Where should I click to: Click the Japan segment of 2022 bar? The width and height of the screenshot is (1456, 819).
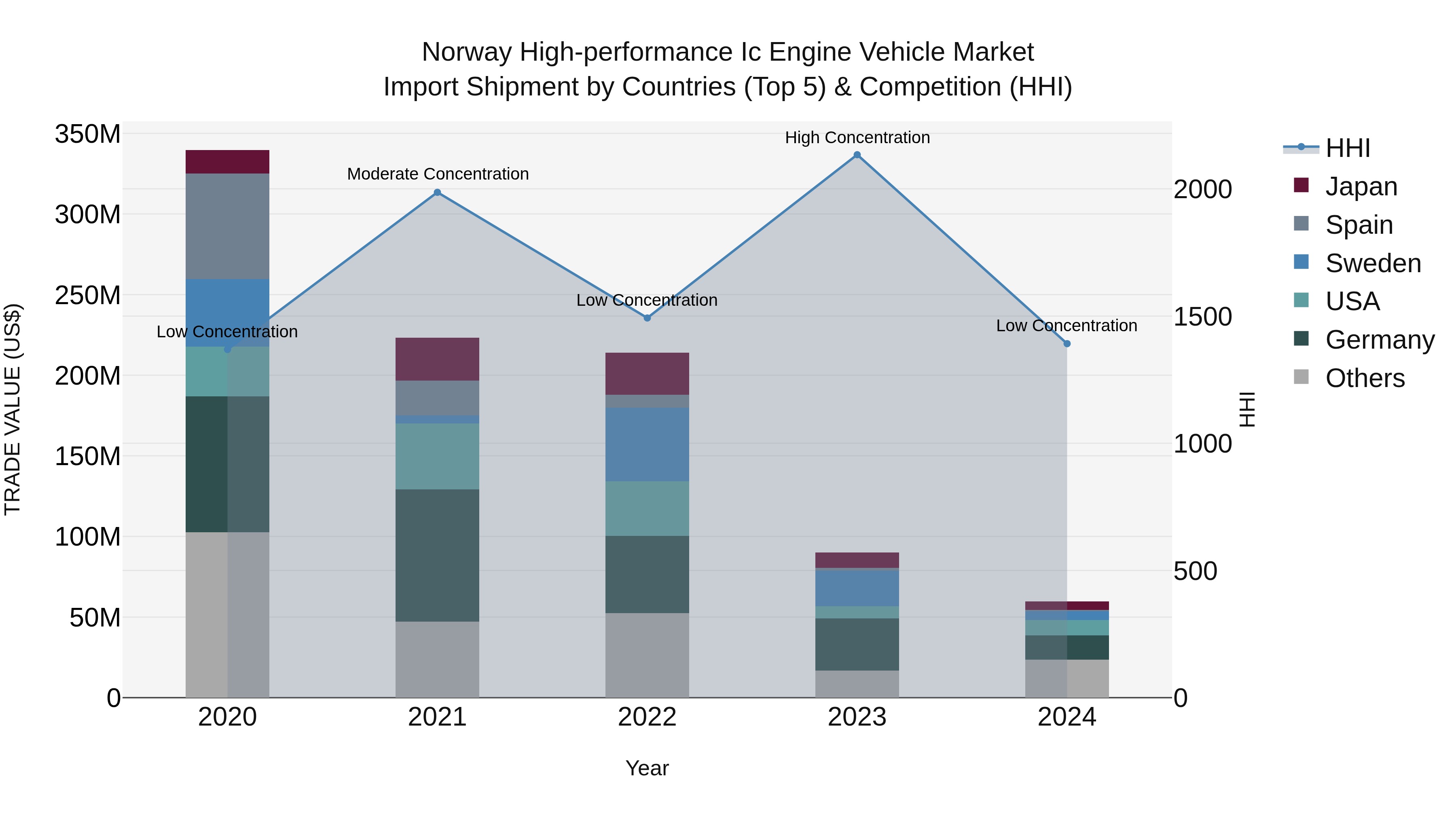[x=647, y=374]
